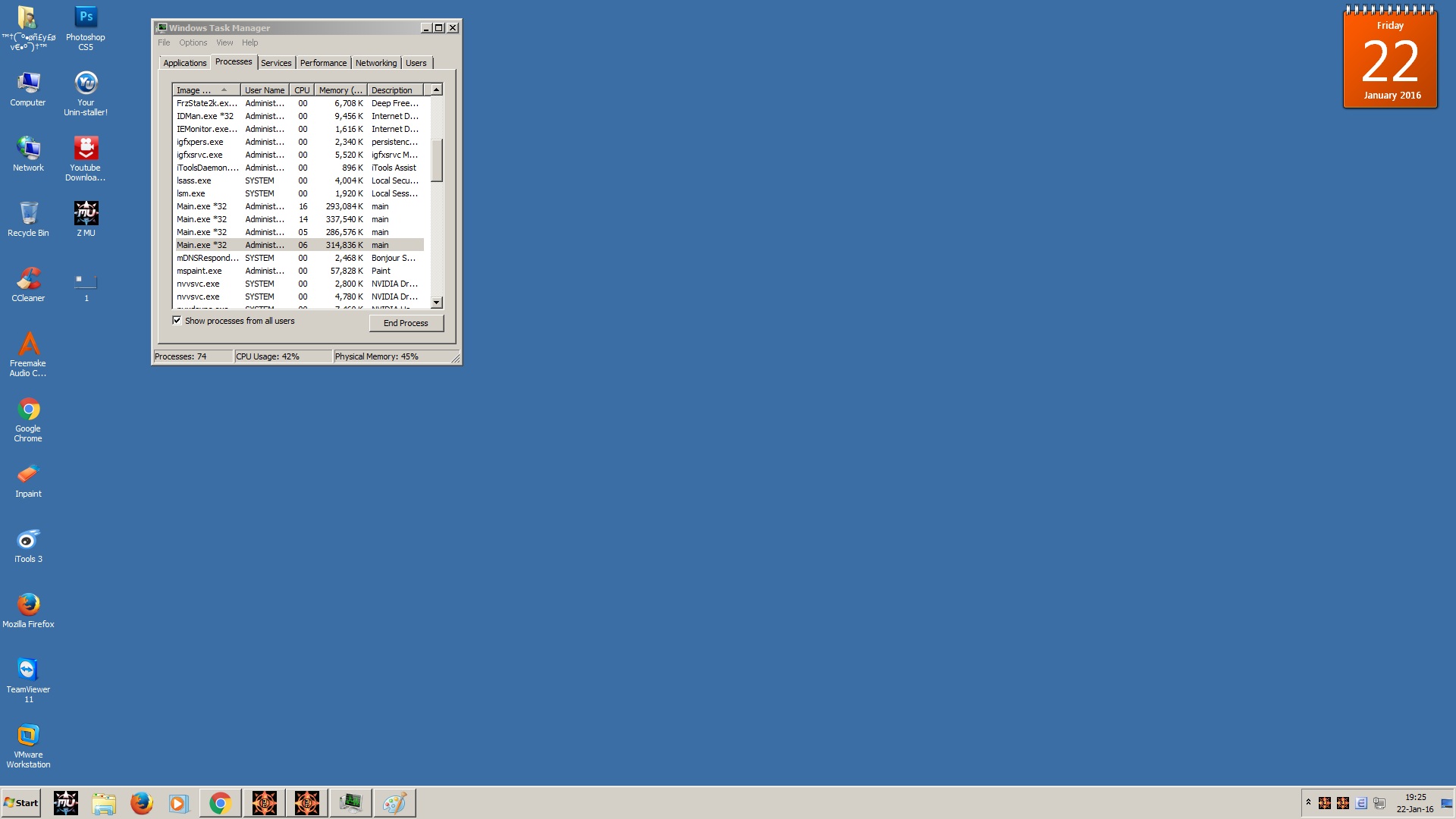This screenshot has width=1456, height=819.
Task: Switch to the Performance tab
Action: 323,63
